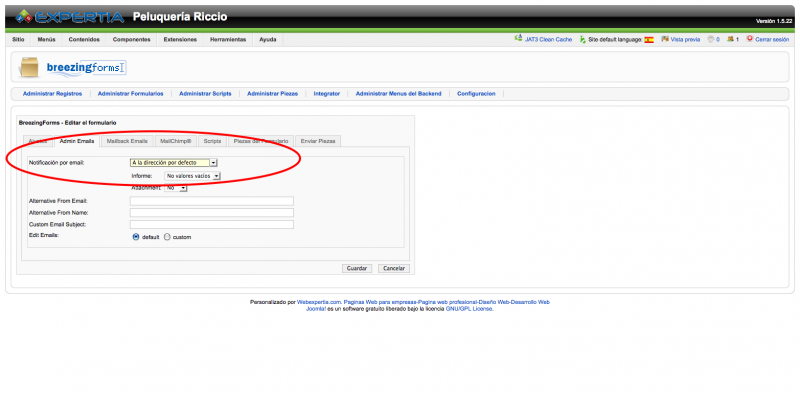Click the Alternative From Email field
The width and height of the screenshot is (800, 399).
point(212,201)
